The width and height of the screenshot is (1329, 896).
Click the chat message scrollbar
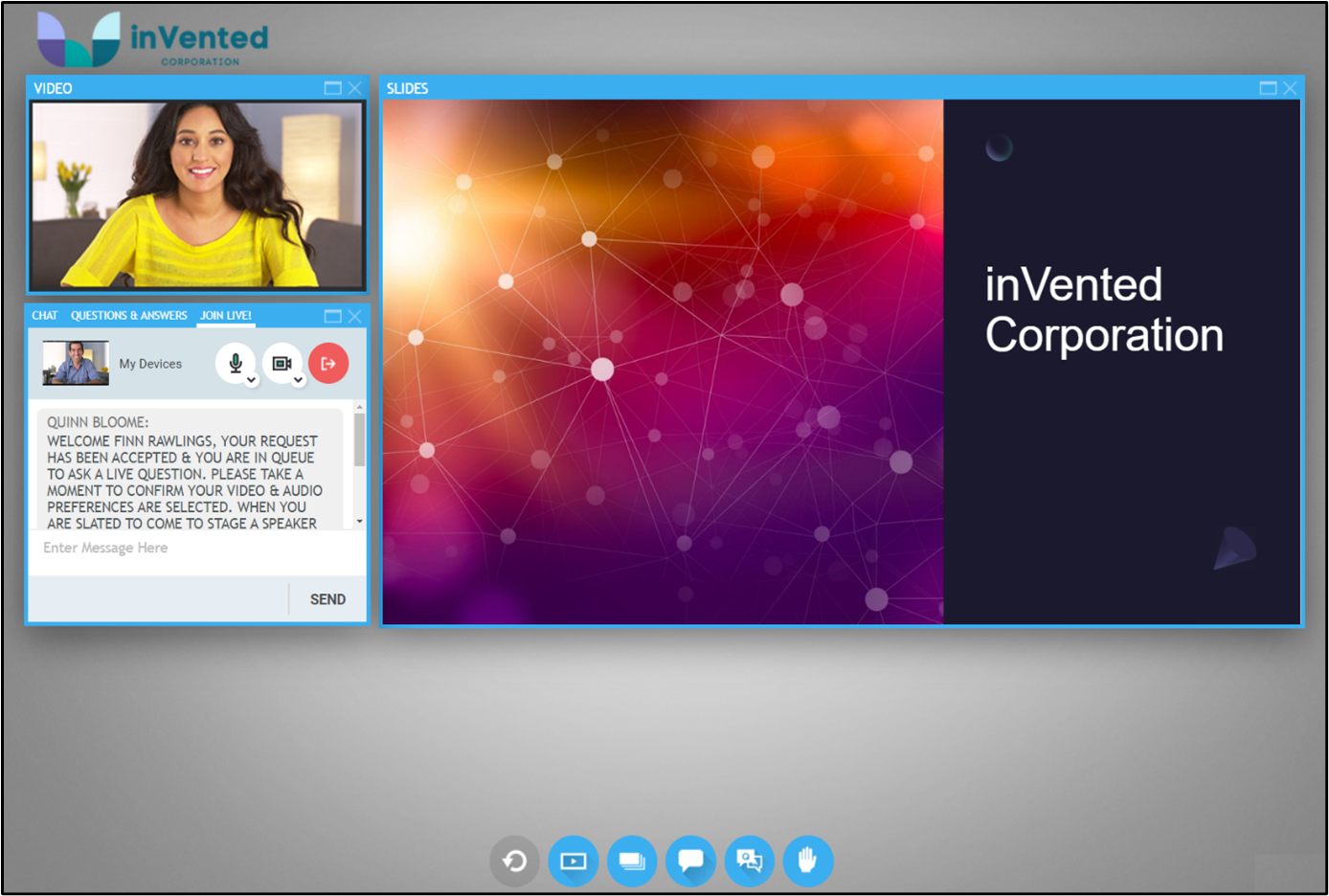[360, 439]
